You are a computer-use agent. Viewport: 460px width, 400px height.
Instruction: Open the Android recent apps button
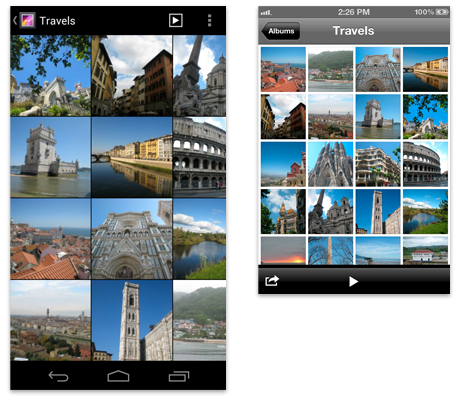tap(179, 376)
